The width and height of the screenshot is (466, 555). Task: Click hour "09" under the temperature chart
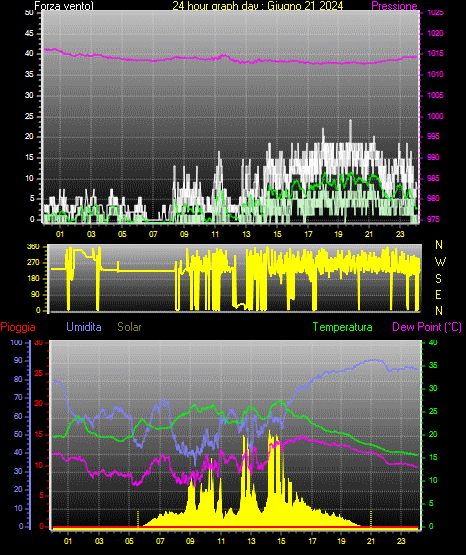point(190,541)
